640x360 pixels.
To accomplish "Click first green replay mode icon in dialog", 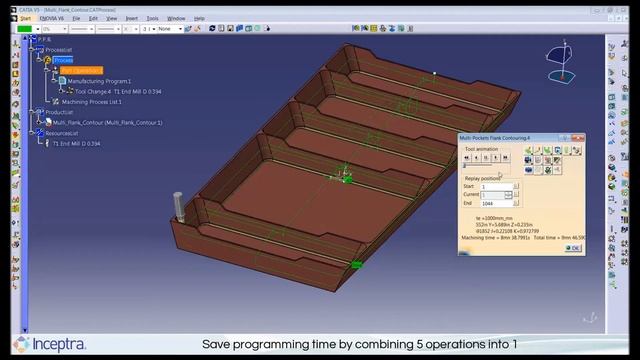I will tap(529, 150).
